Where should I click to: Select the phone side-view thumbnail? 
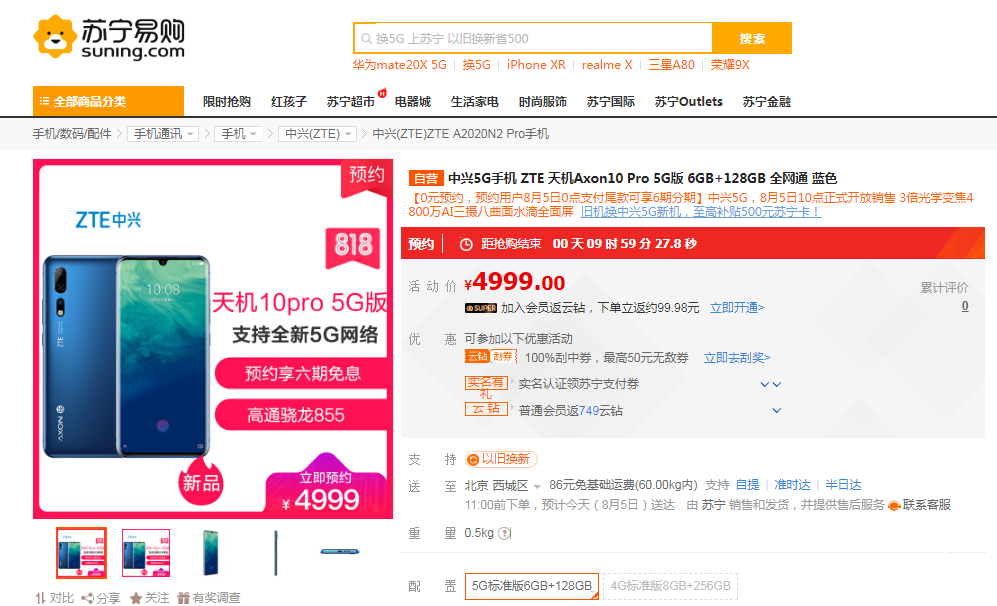tap(275, 553)
